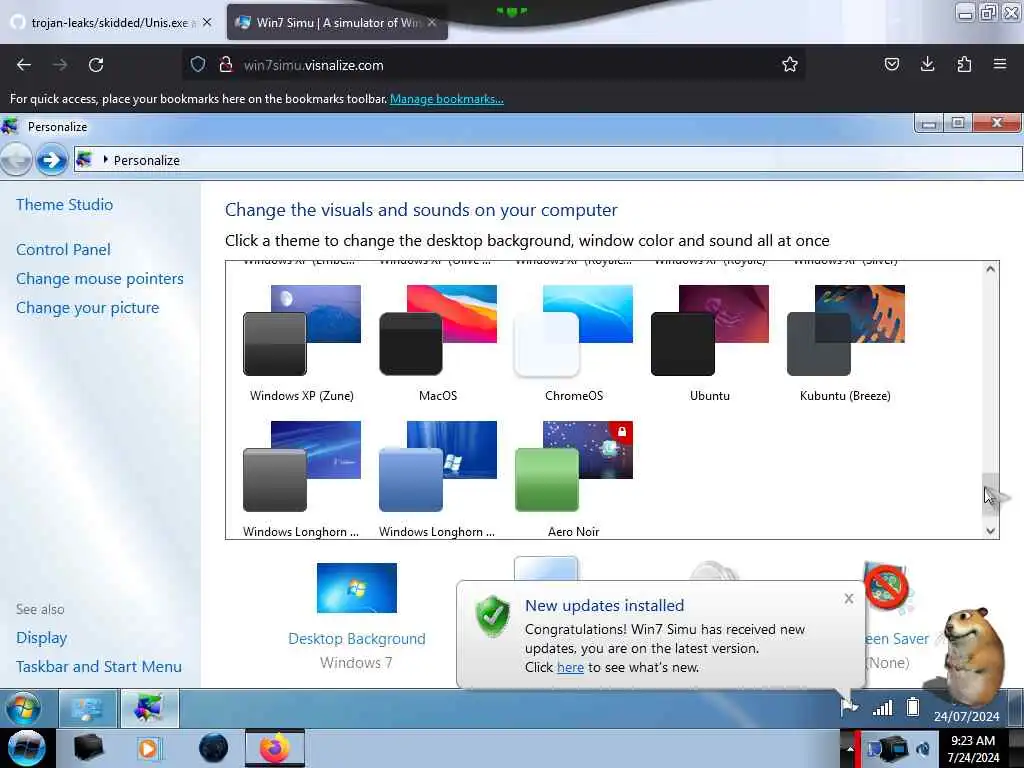Viewport: 1024px width, 768px height.
Task: Select the MacOS theme
Action: [438, 343]
